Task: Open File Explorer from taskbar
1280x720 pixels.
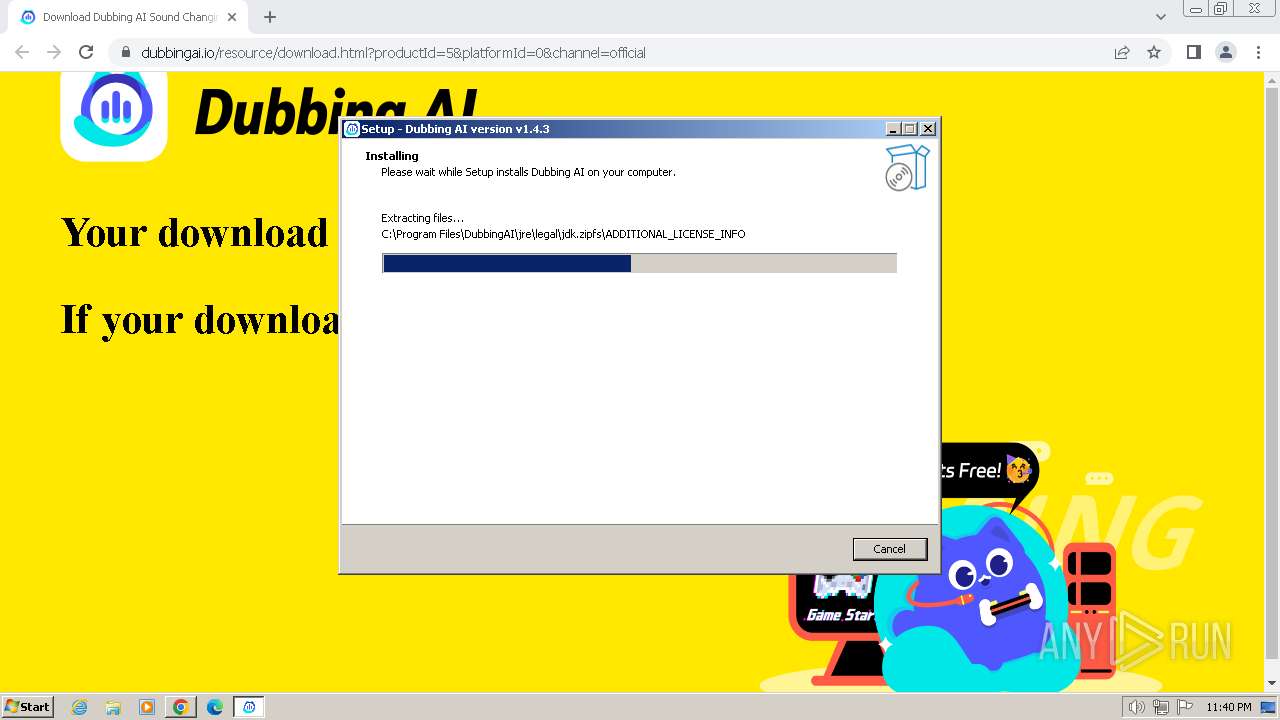Action: click(x=113, y=707)
